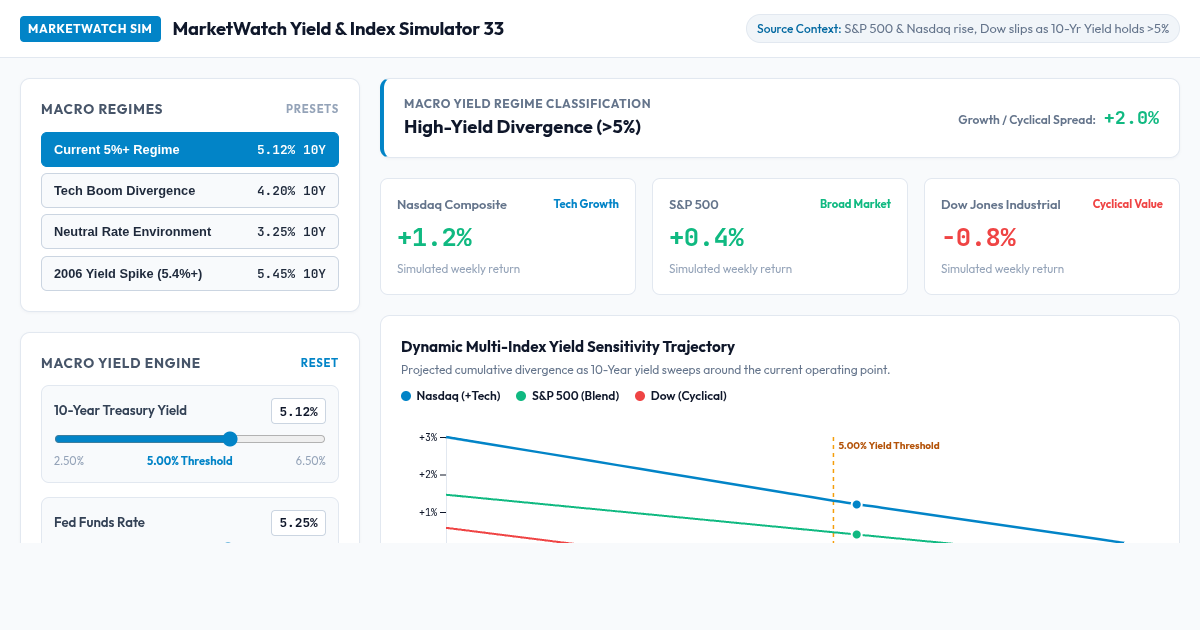
Task: Click the MarketWatch Yield & Index Simulator 33 title
Action: (x=338, y=29)
